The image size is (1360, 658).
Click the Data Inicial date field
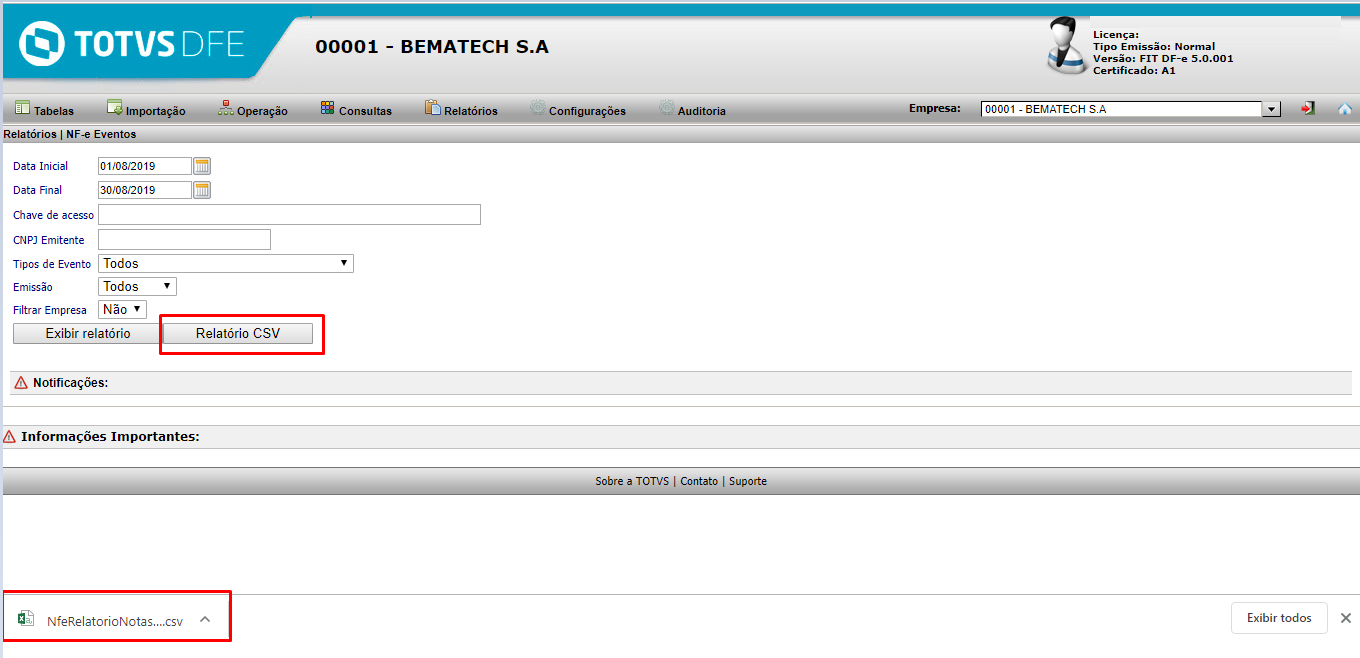click(x=144, y=166)
